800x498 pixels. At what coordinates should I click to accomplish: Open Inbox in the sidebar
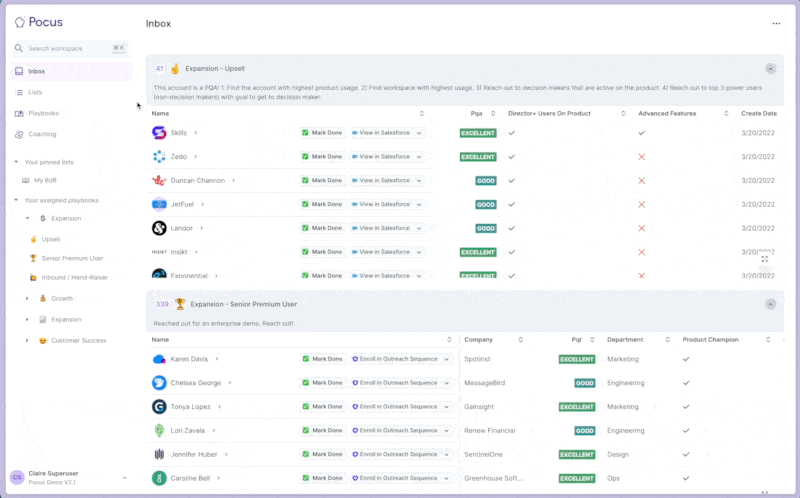pyautogui.click(x=71, y=71)
